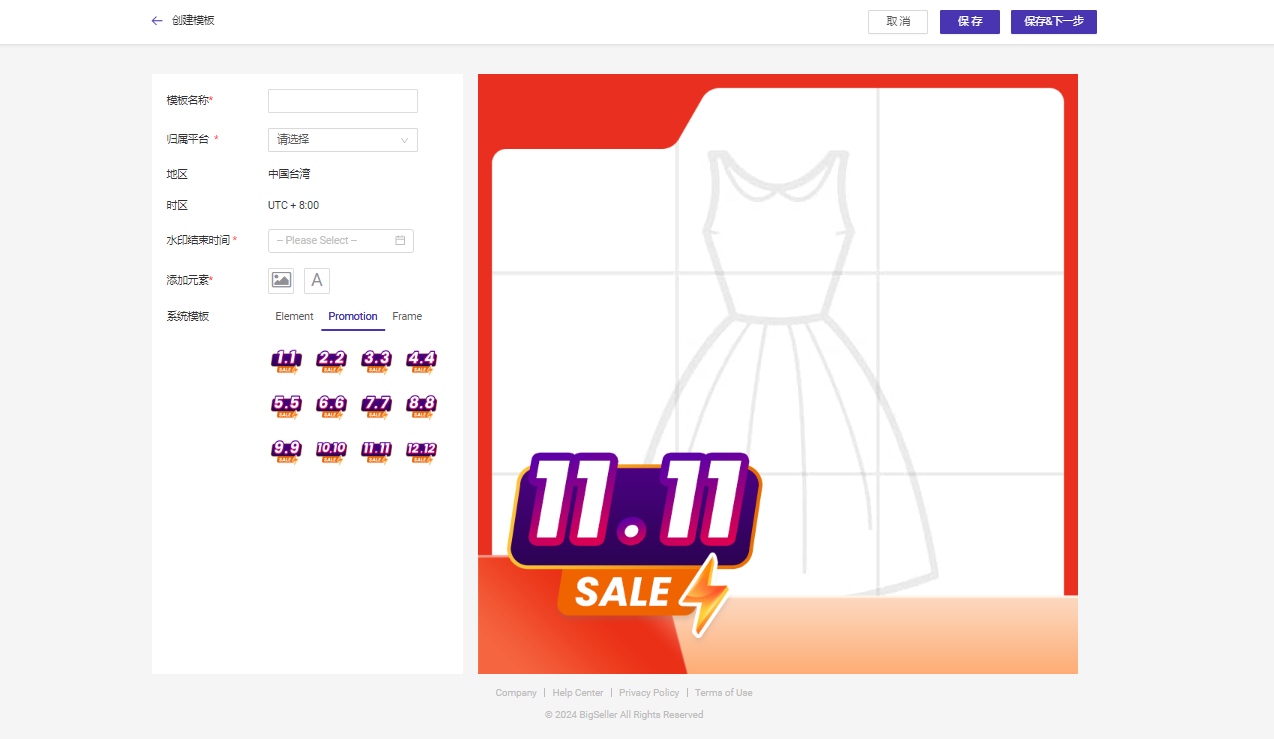Viewport: 1274px width, 739px height.
Task: Choose the 12.12 sale promotion badge
Action: coord(421,451)
